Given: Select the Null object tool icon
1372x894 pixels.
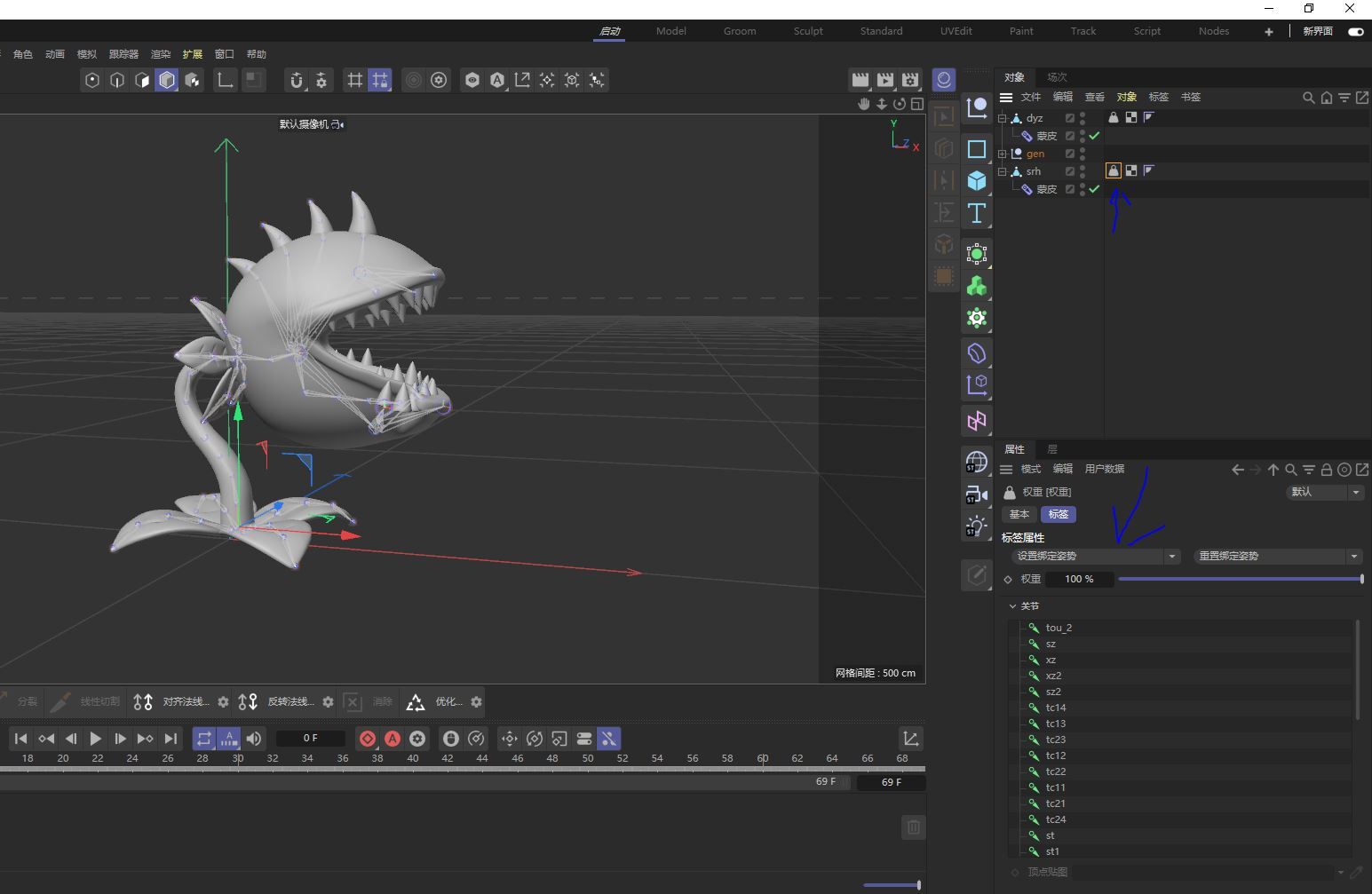Looking at the screenshot, I should pos(977,107).
